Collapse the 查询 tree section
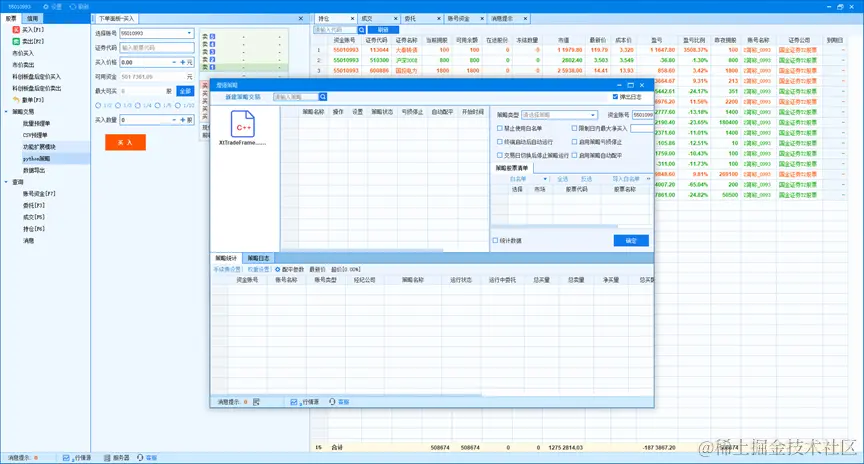Screen dimensions: 864x464 6,182
